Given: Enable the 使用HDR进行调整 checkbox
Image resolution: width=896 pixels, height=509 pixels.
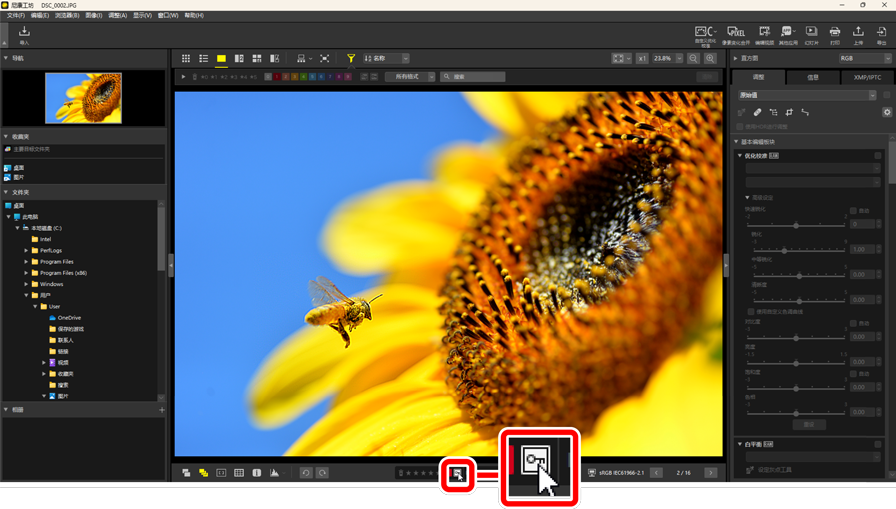Looking at the screenshot, I should [x=740, y=127].
